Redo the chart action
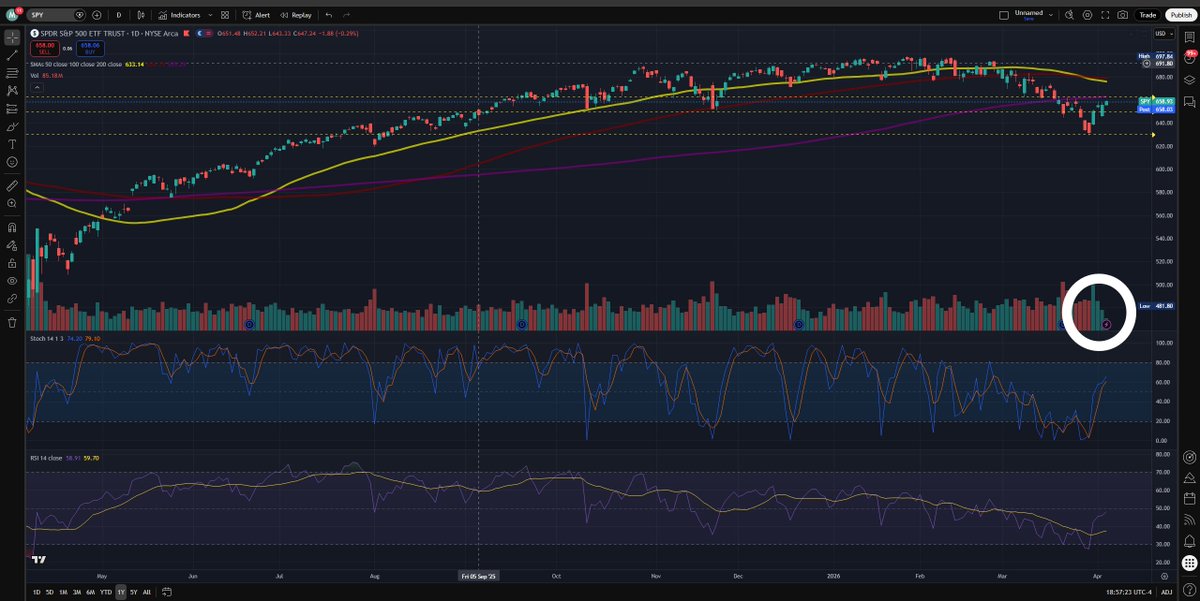This screenshot has width=1200, height=601. click(347, 15)
